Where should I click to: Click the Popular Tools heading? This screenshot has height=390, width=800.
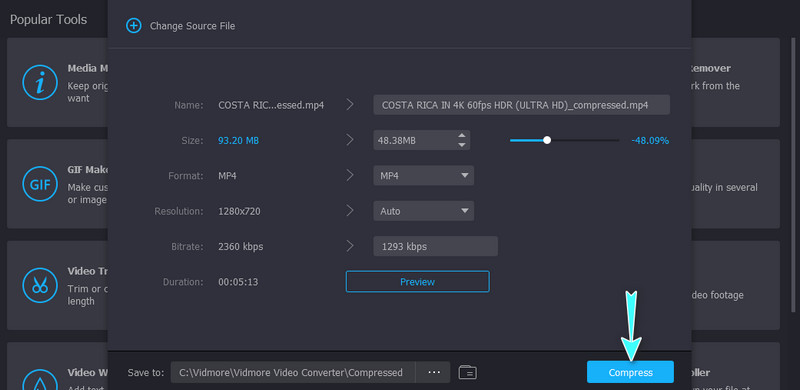(48, 19)
